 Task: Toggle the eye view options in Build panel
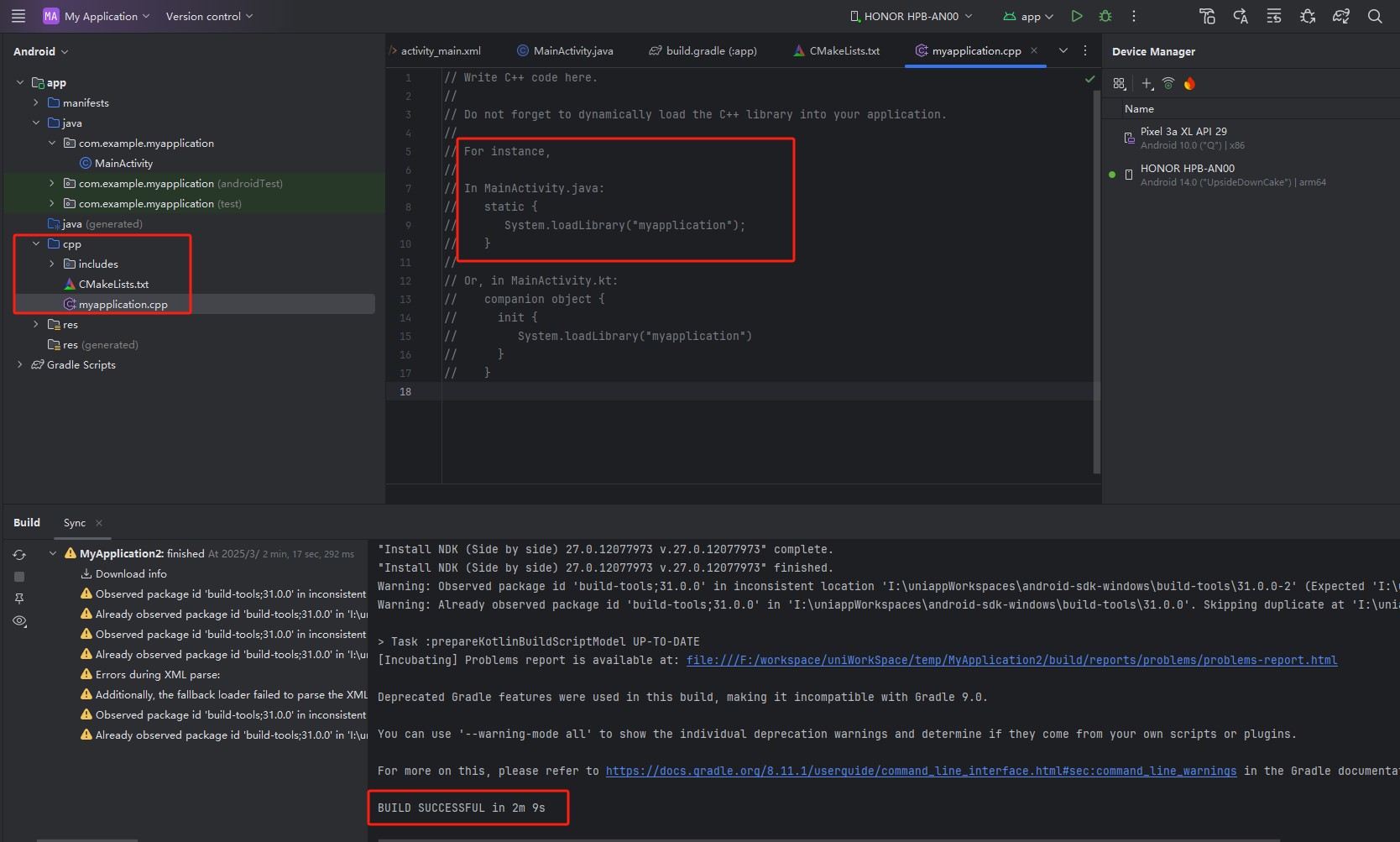19,621
